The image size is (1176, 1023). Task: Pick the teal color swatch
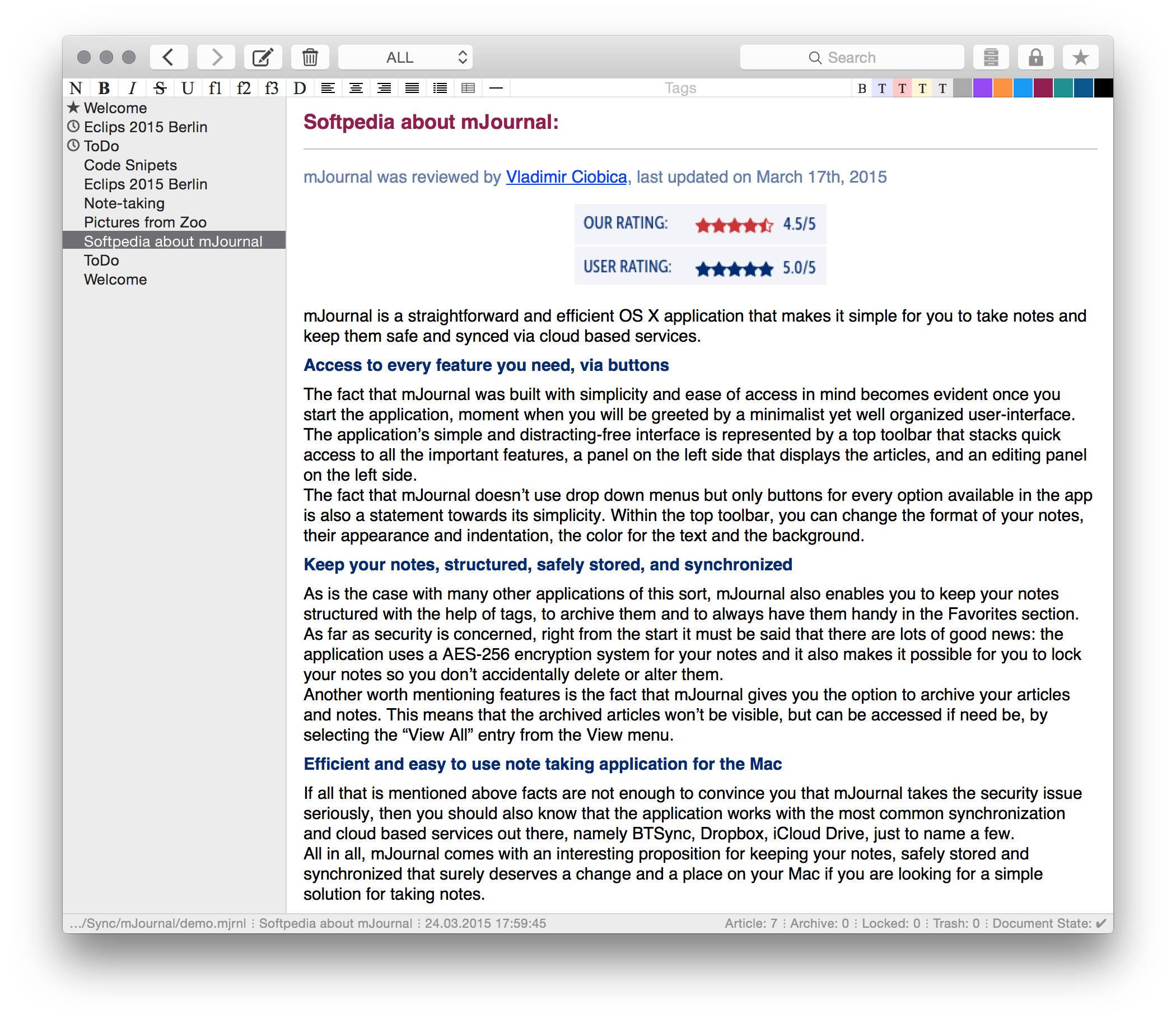pyautogui.click(x=1062, y=88)
